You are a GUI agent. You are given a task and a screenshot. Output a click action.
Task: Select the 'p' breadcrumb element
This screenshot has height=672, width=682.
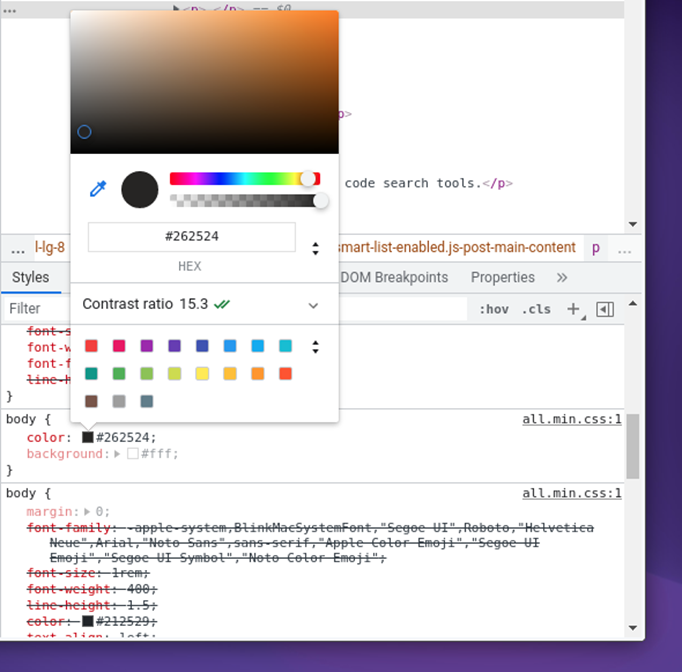[x=596, y=247]
